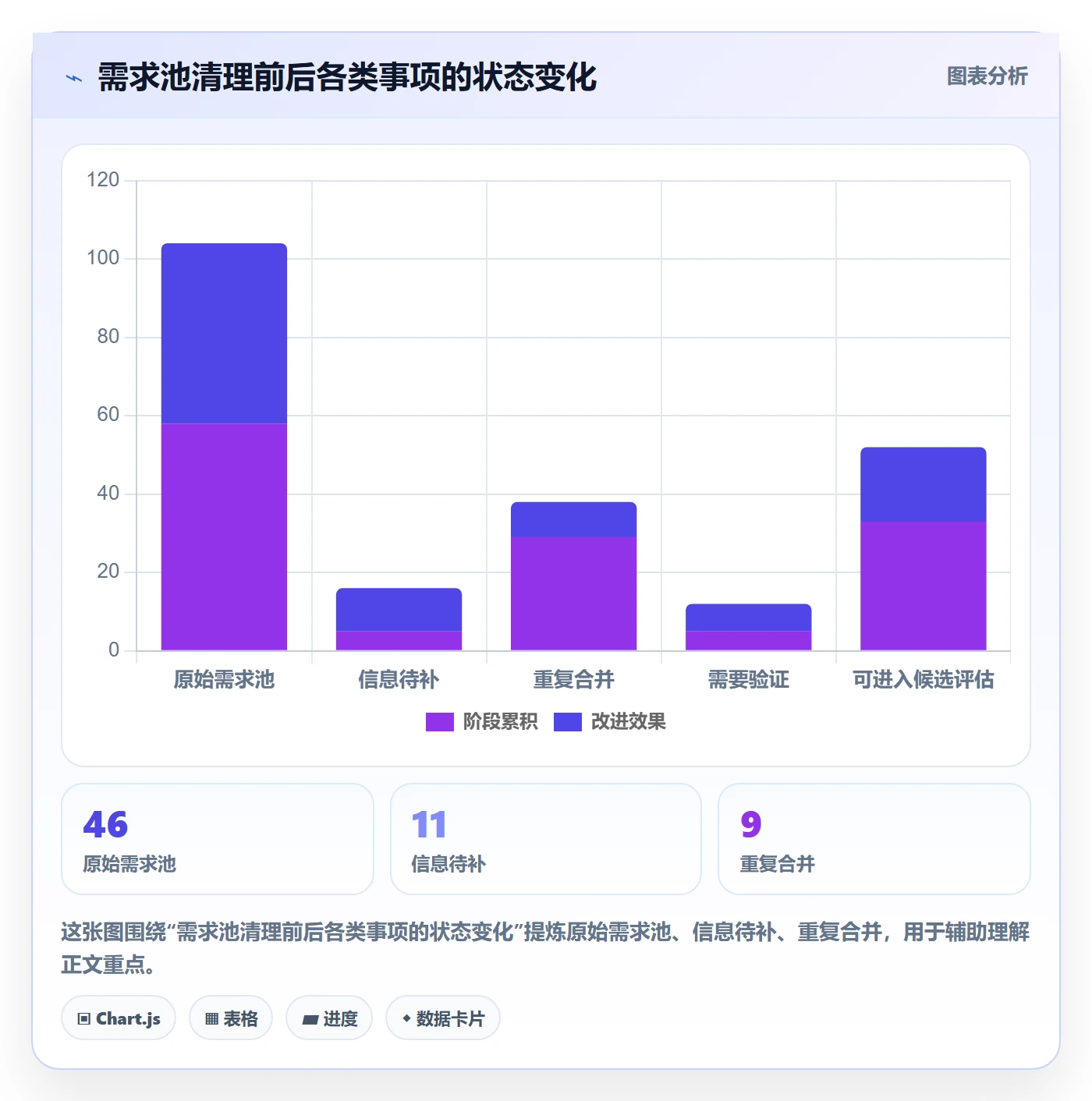Image resolution: width=1092 pixels, height=1101 pixels.
Task: Click the bar icon in 进度 chip
Action: pos(310,1019)
